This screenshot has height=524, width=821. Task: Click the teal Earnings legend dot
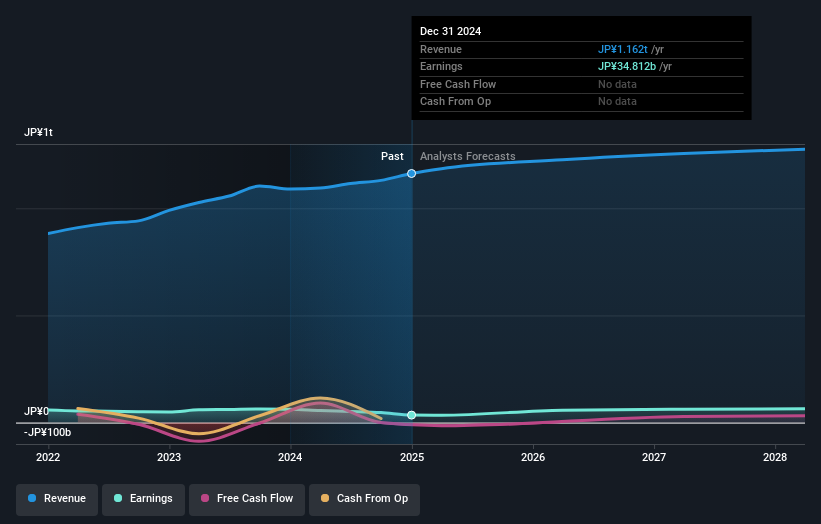click(118, 498)
